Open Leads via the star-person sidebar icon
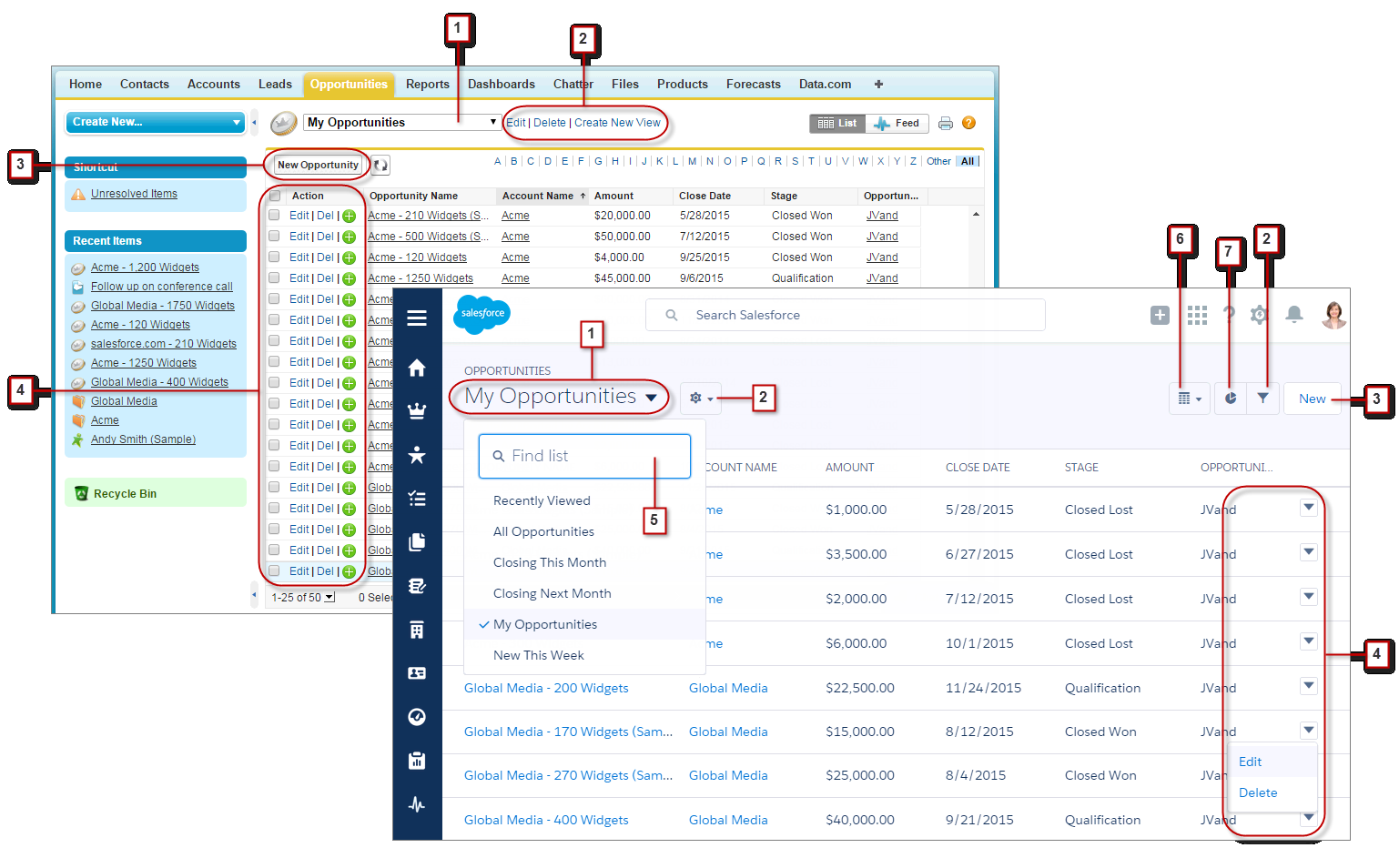 (417, 455)
